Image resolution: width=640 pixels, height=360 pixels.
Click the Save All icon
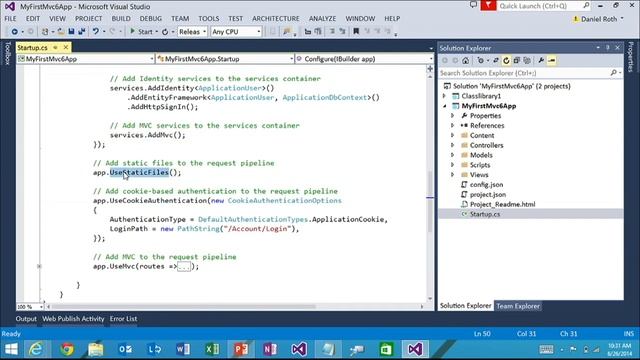[82, 31]
